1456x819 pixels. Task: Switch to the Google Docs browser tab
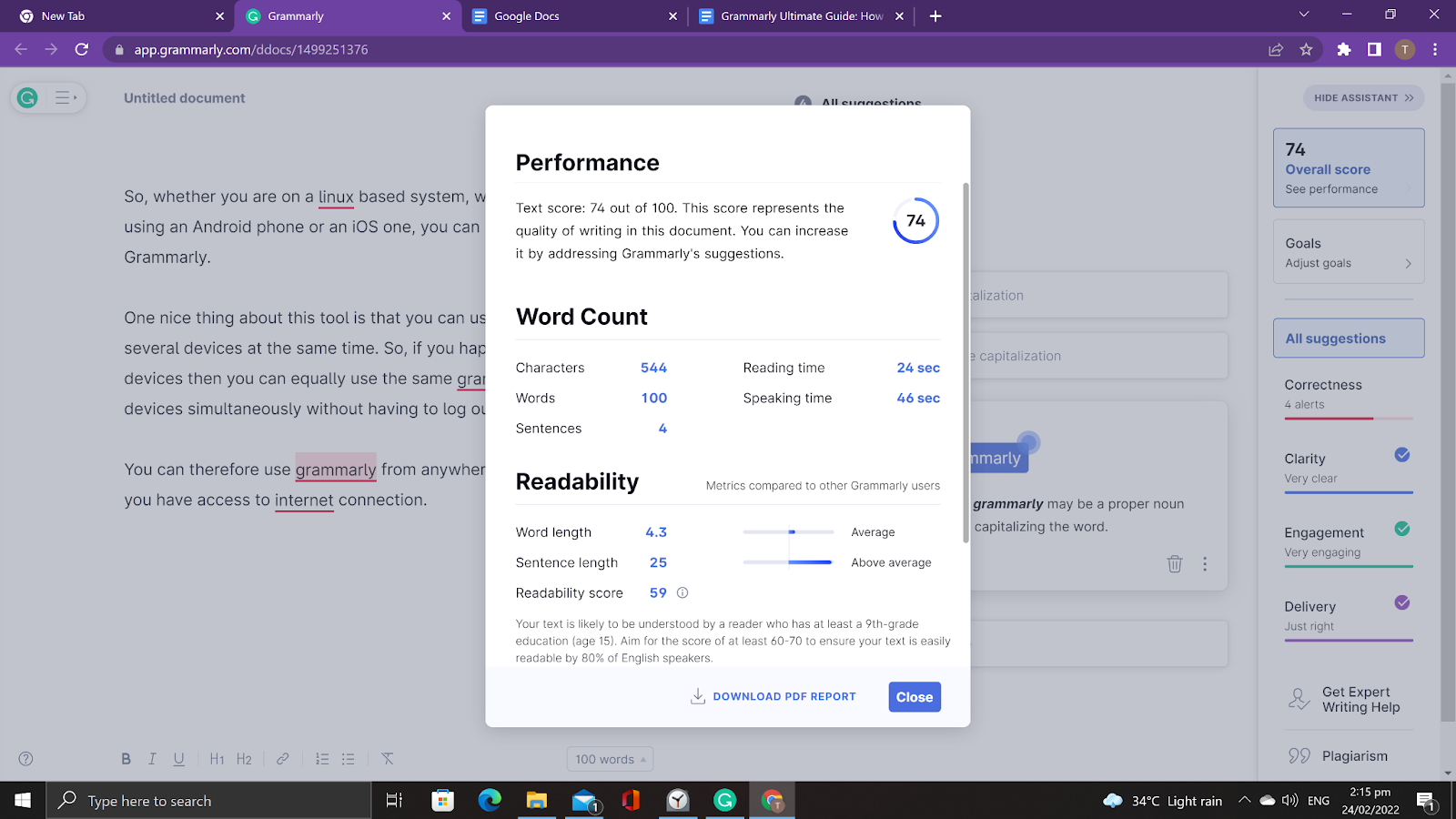click(x=574, y=16)
